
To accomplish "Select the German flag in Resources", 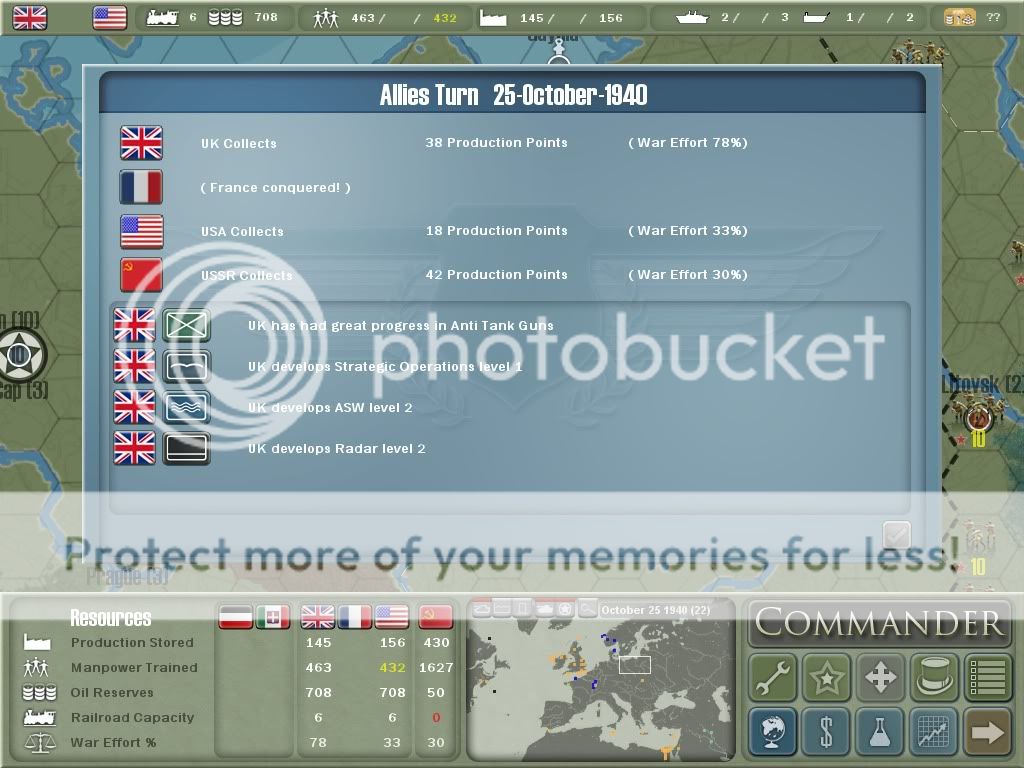I will tap(237, 617).
